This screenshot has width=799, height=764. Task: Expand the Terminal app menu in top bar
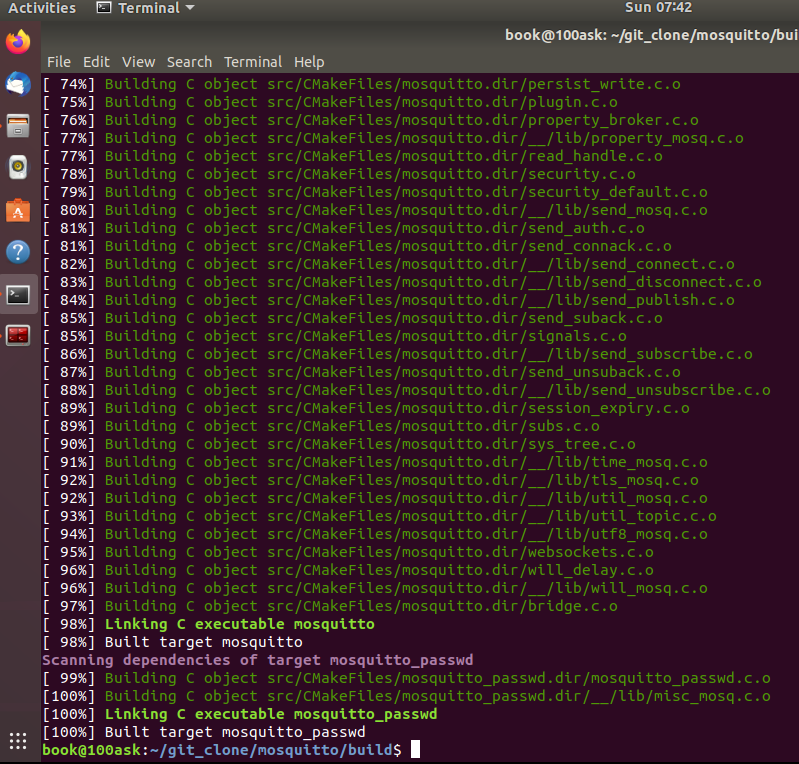(x=146, y=8)
